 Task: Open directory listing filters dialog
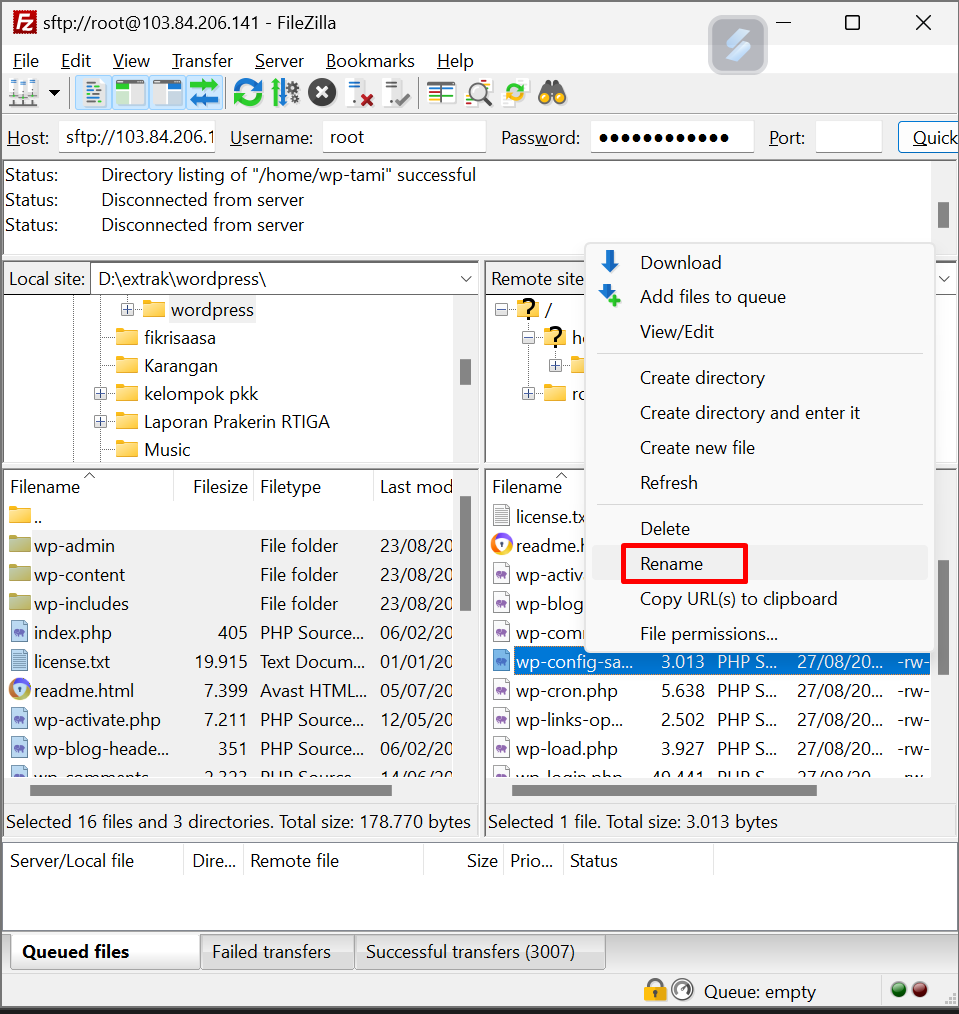441,94
